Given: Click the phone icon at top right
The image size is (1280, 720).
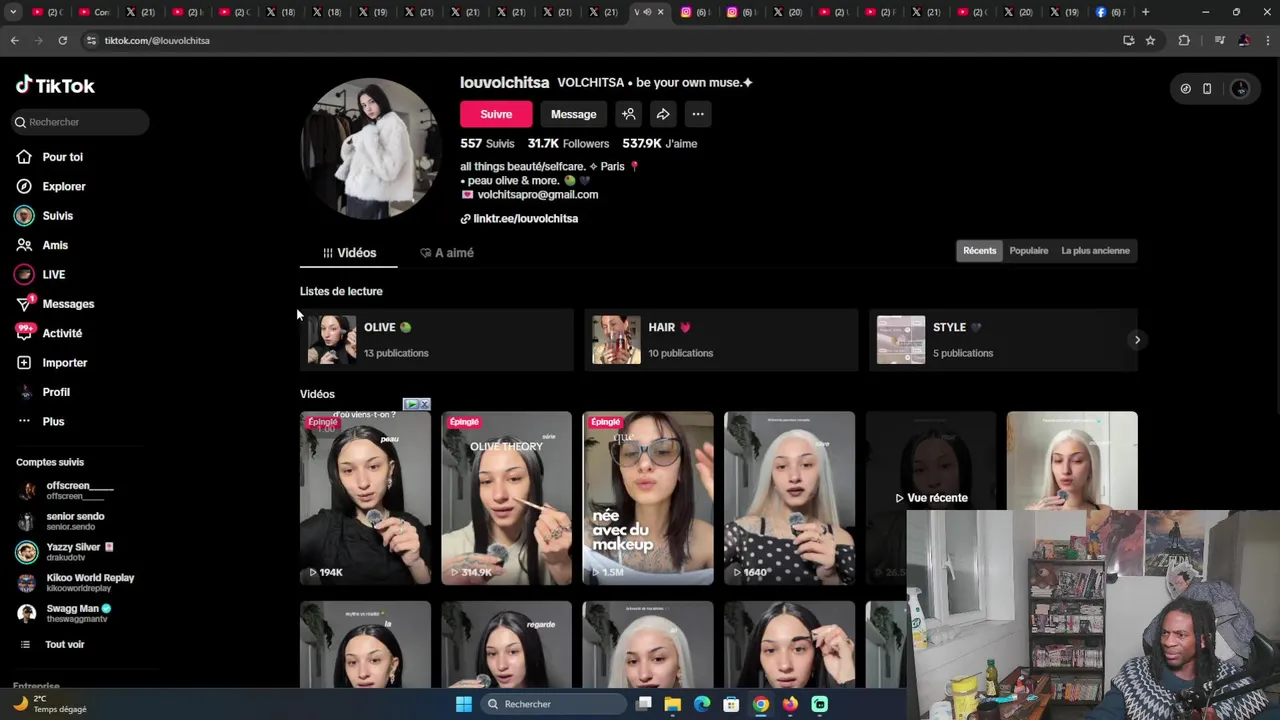Looking at the screenshot, I should 1207,89.
